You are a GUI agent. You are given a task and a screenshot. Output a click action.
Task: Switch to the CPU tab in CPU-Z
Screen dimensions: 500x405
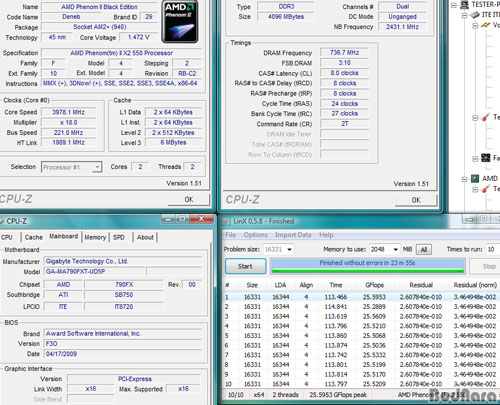[7, 237]
